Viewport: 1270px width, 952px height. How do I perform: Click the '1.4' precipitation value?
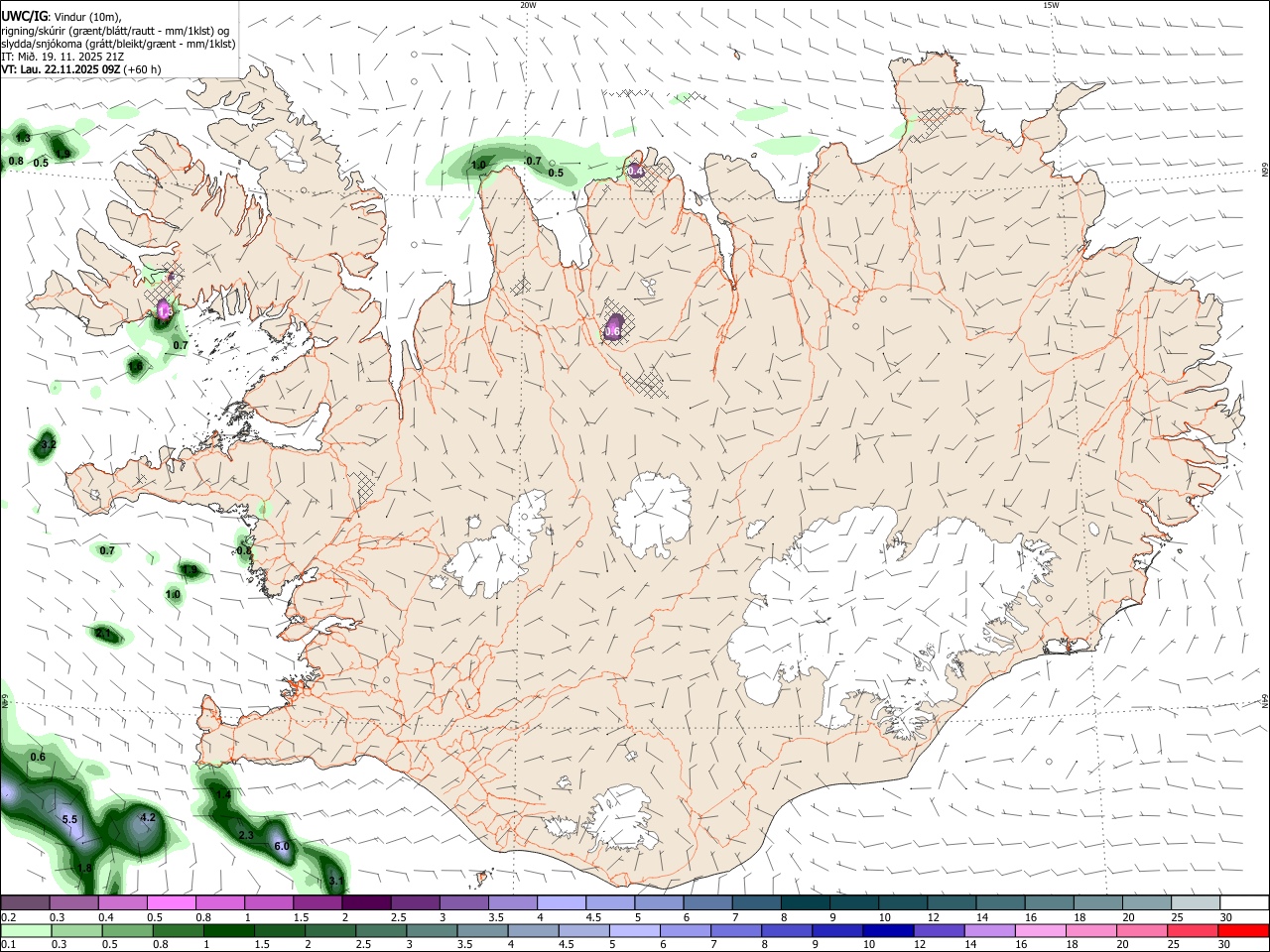tap(223, 795)
